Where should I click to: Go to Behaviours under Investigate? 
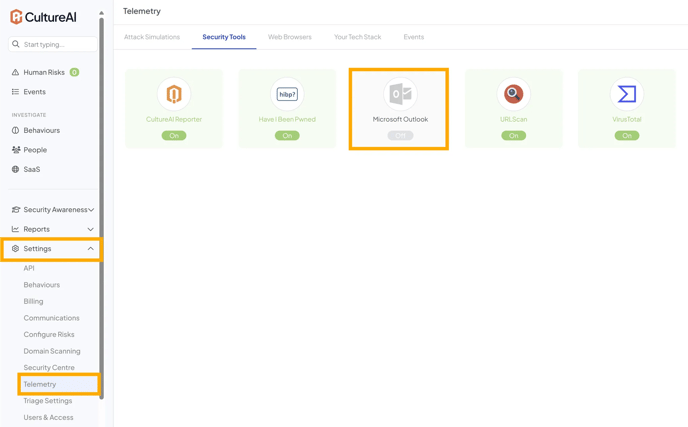tap(42, 130)
